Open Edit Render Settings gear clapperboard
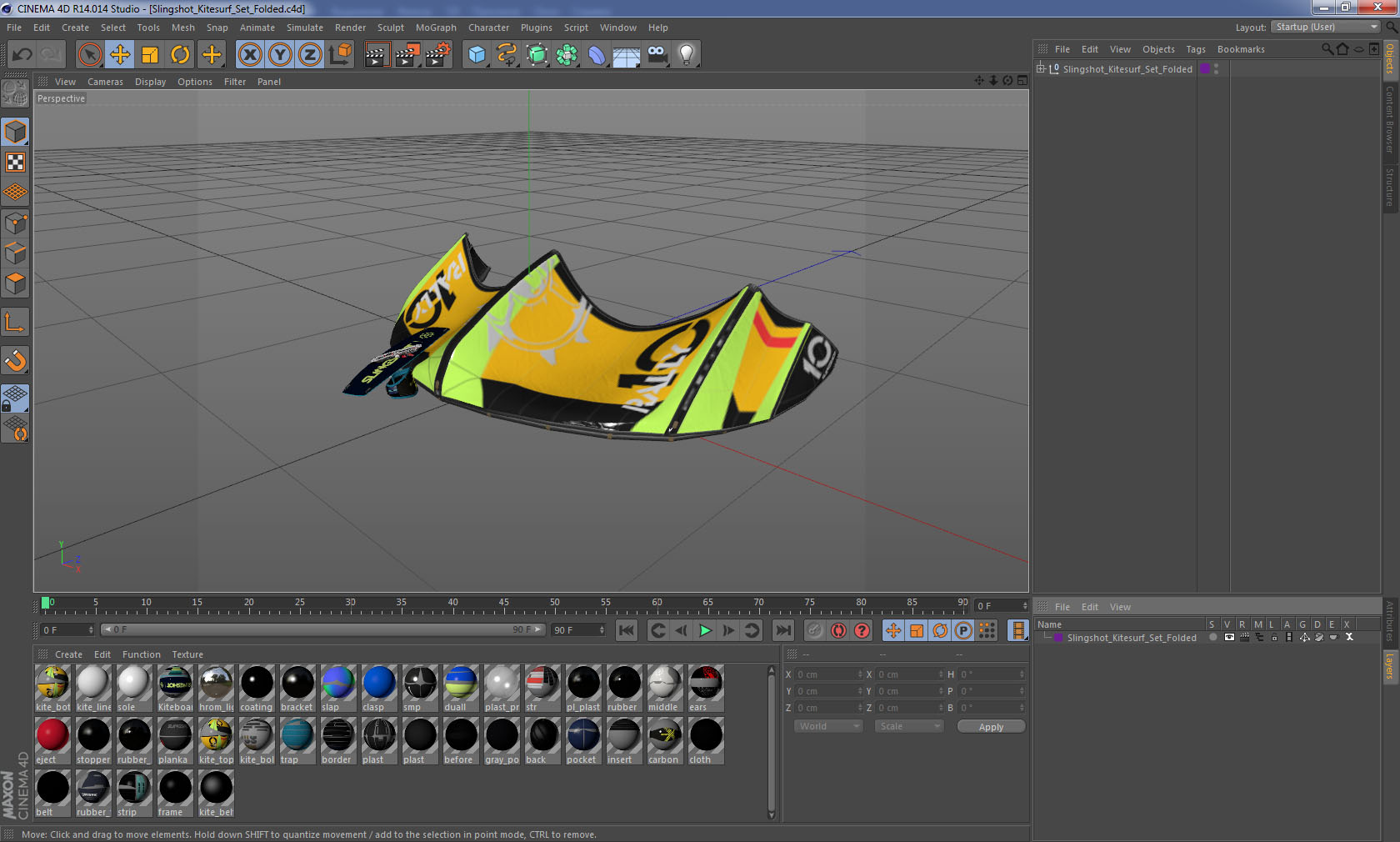 pos(438,55)
